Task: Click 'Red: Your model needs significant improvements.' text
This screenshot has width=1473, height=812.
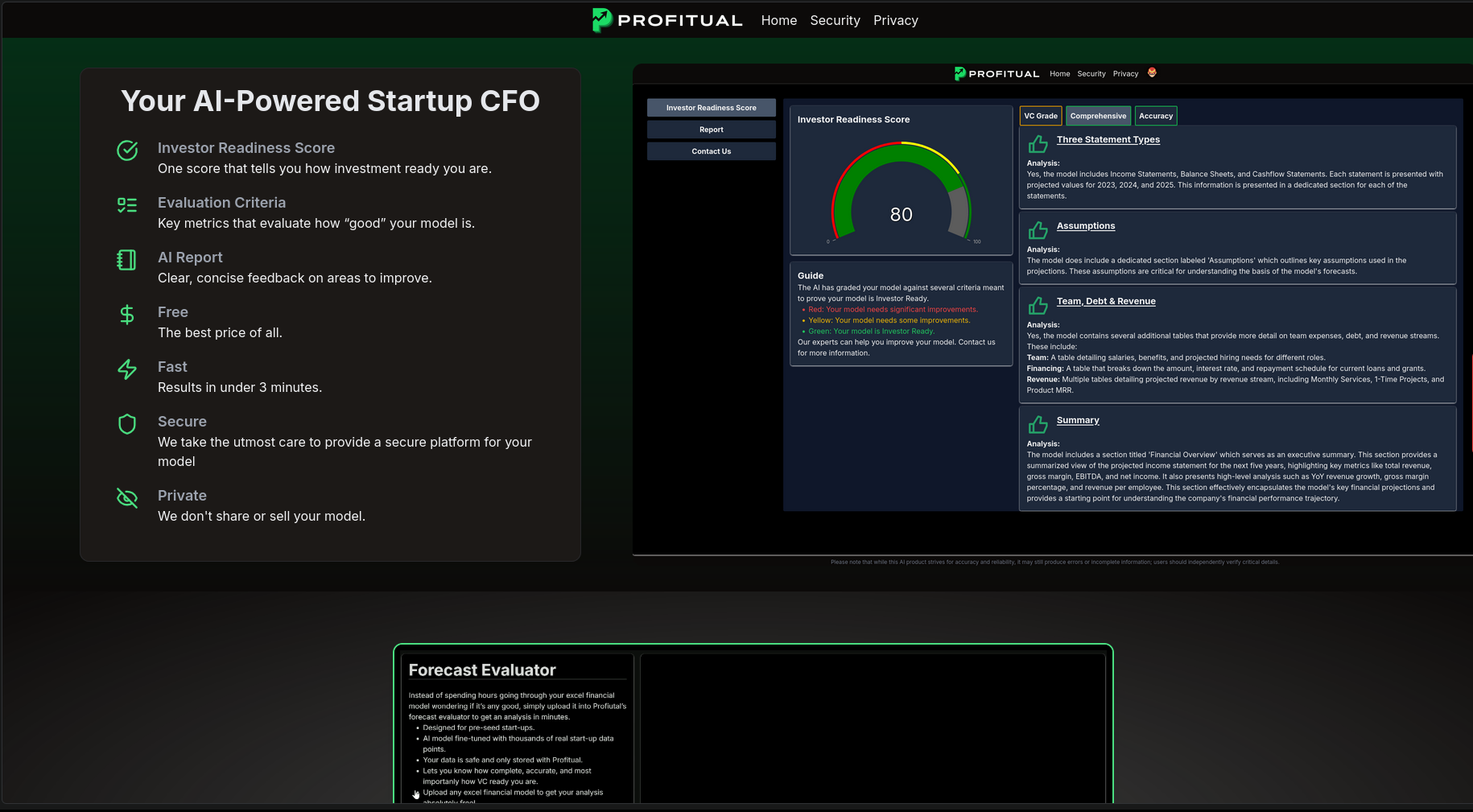Action: [x=893, y=310]
